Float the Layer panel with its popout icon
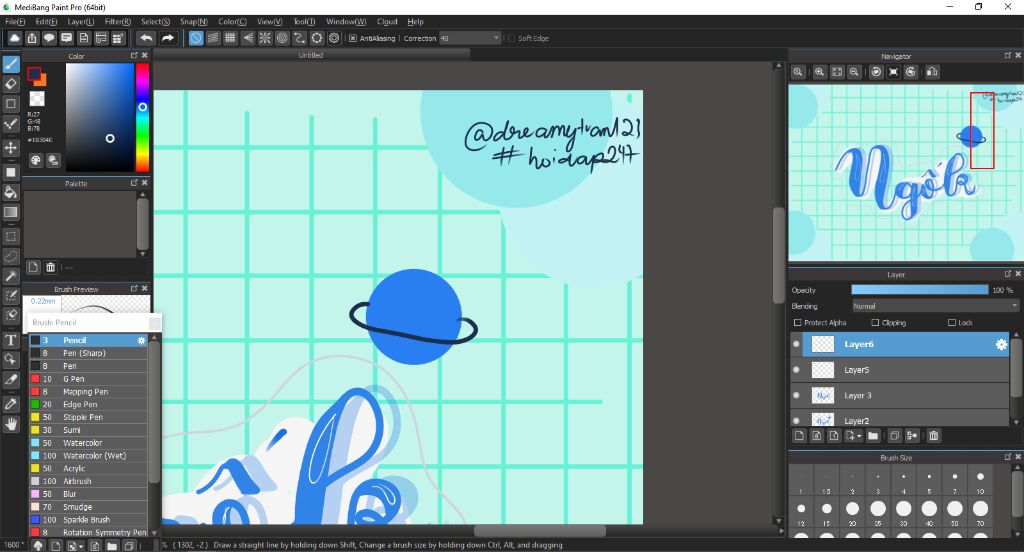The width and height of the screenshot is (1024, 552). 1008,274
